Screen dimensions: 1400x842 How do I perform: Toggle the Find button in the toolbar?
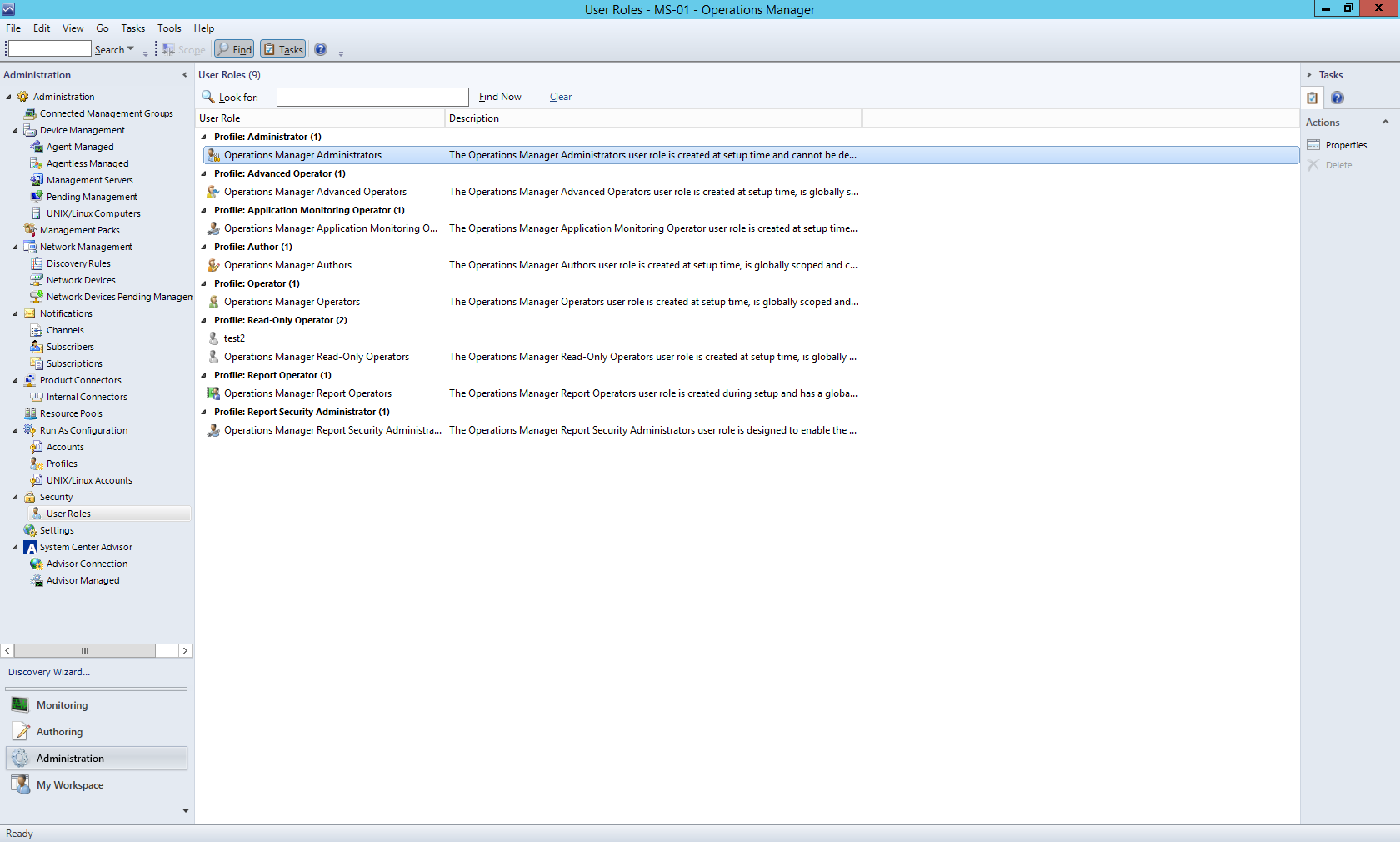click(234, 49)
